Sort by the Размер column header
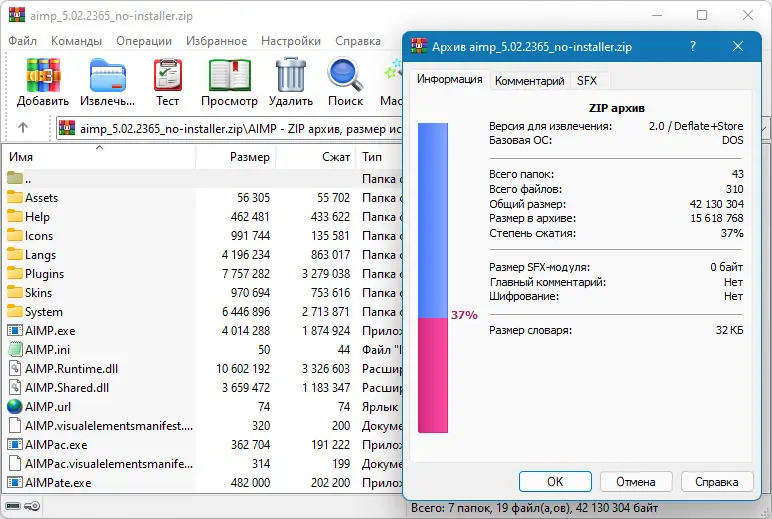The width and height of the screenshot is (772, 519). point(236,157)
